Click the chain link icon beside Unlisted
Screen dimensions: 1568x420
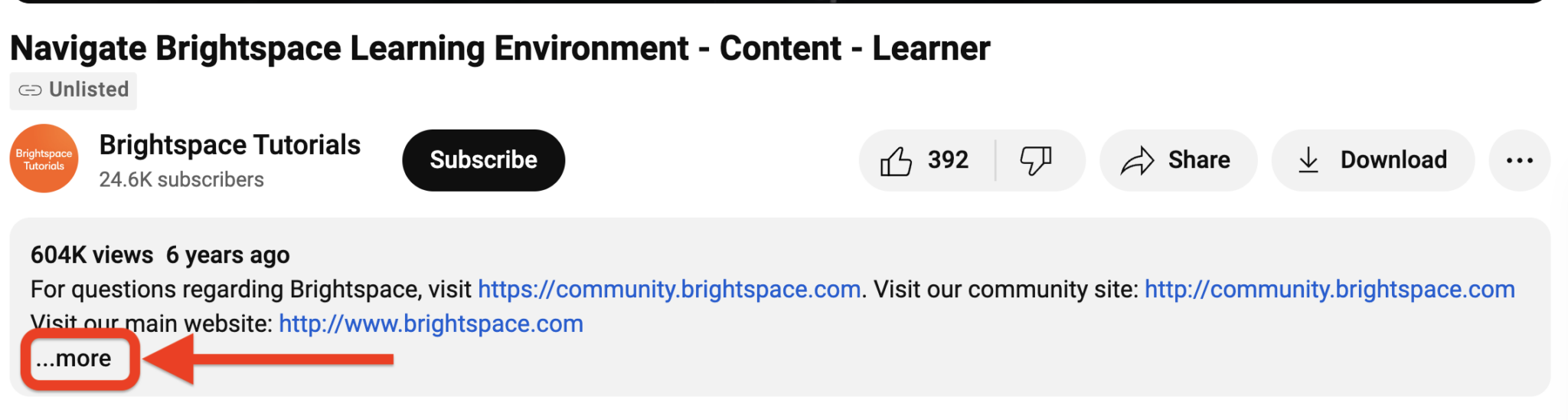pos(30,90)
